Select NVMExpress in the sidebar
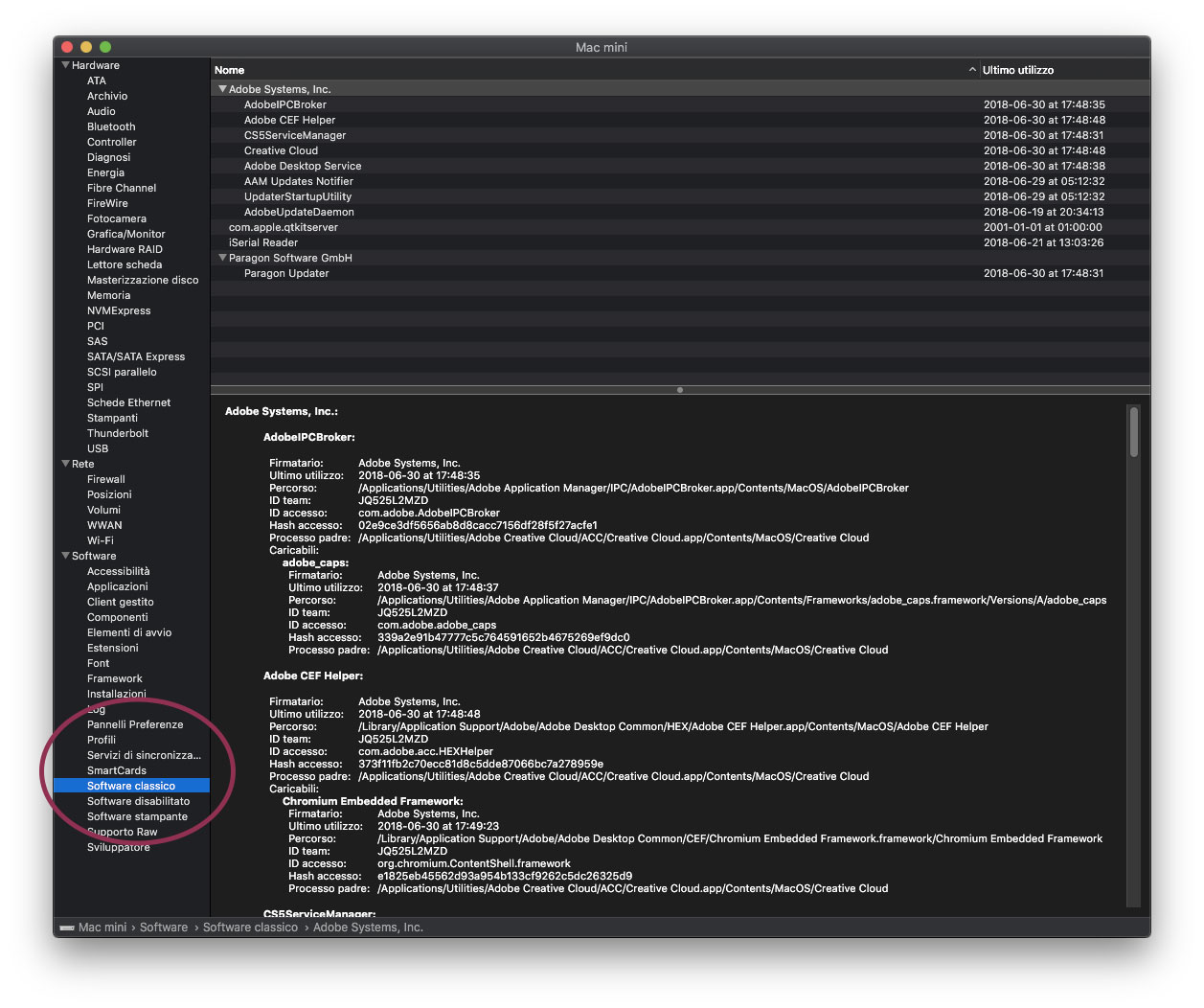The height and width of the screenshot is (1008, 1204). 119,310
